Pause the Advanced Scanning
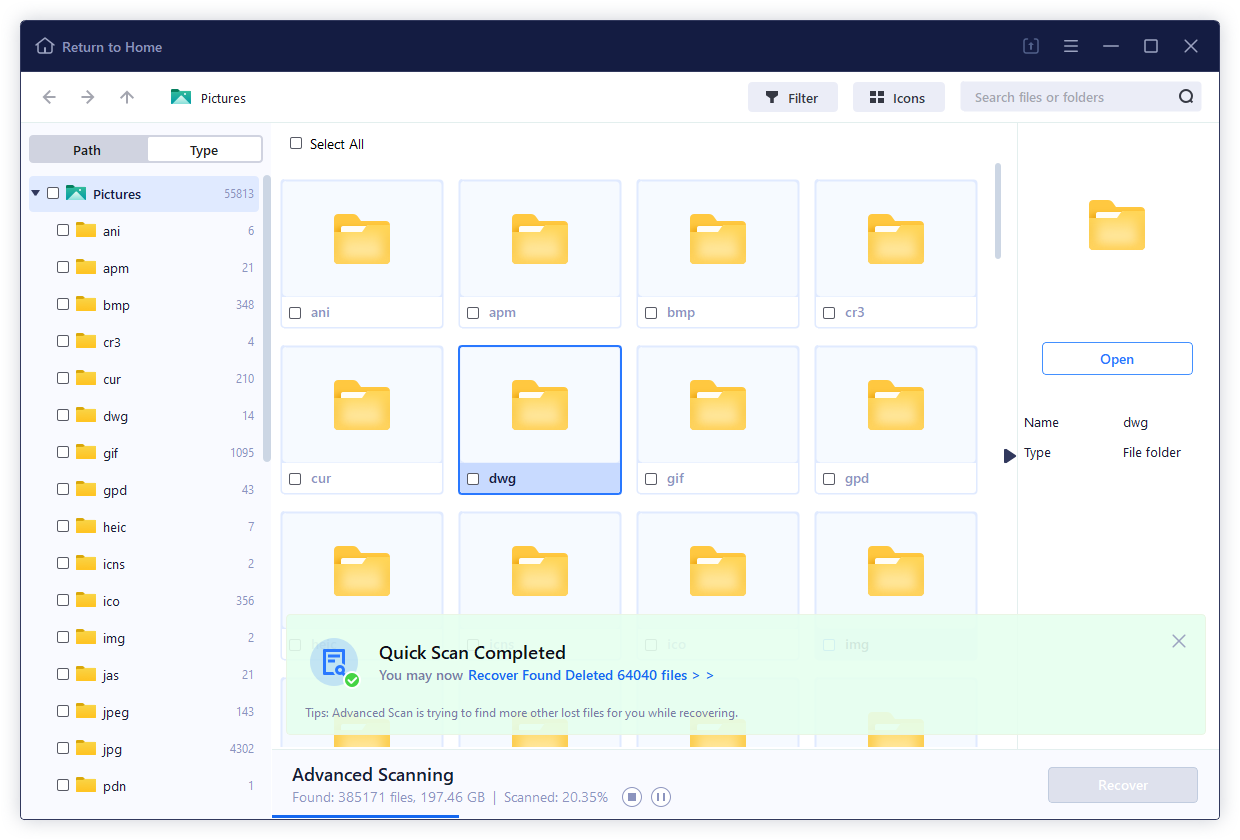Screen dimensions: 1240x840 click(x=661, y=797)
